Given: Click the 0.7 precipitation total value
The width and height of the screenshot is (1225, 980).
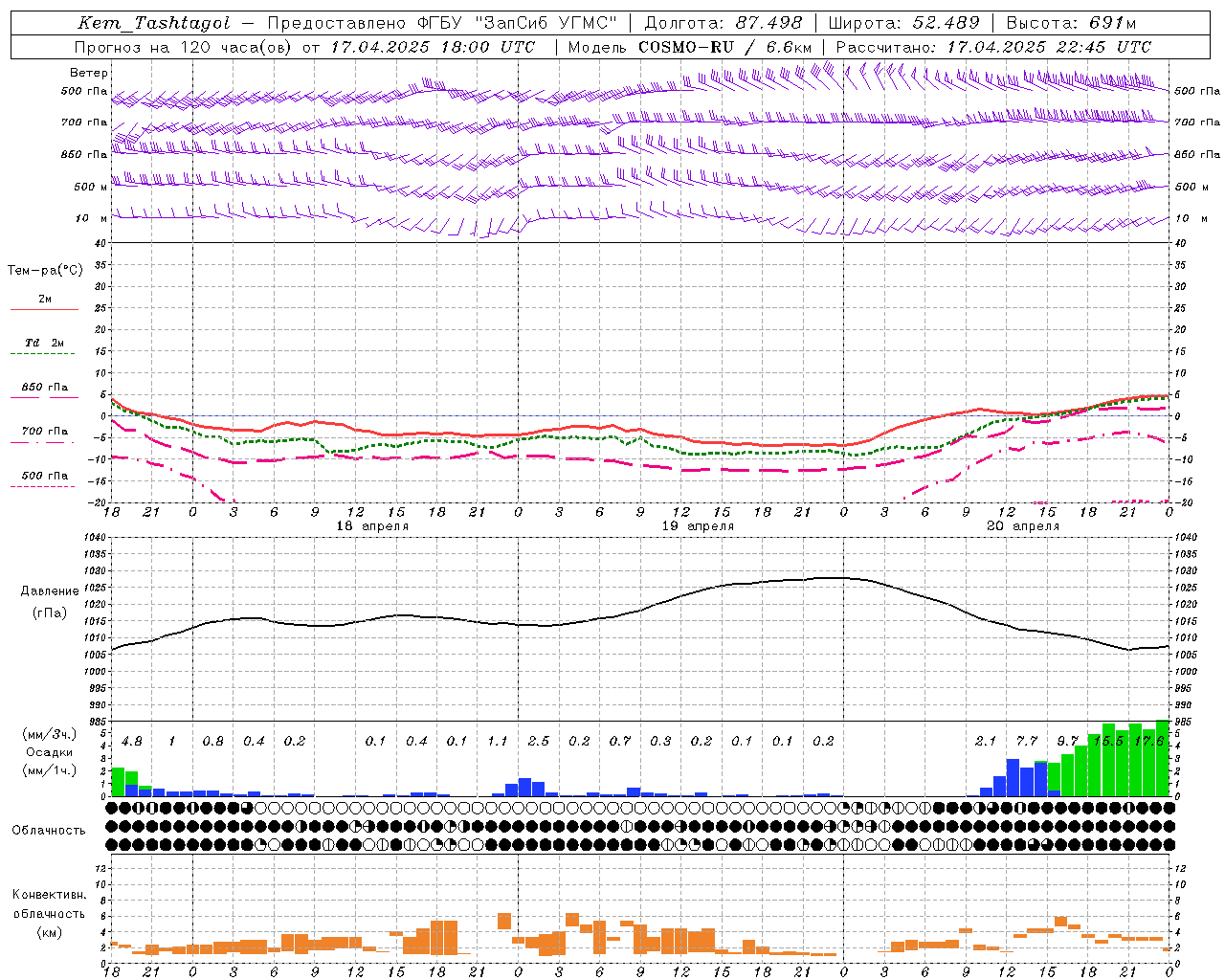Looking at the screenshot, I should click(620, 742).
